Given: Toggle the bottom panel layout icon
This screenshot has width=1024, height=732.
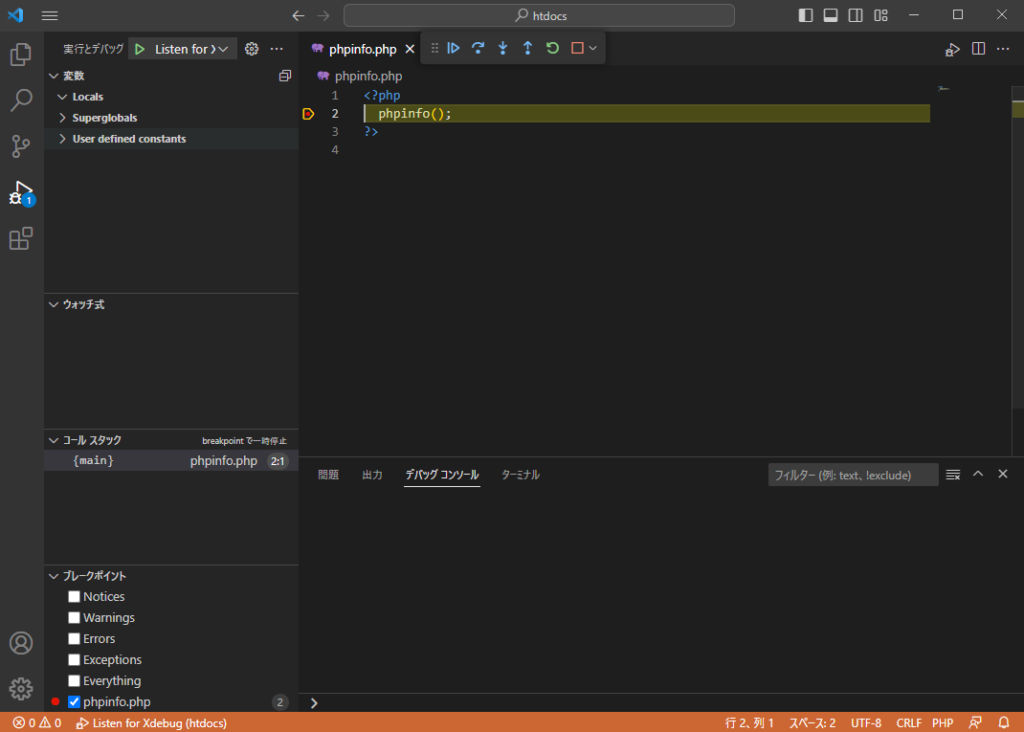Looking at the screenshot, I should tap(831, 16).
